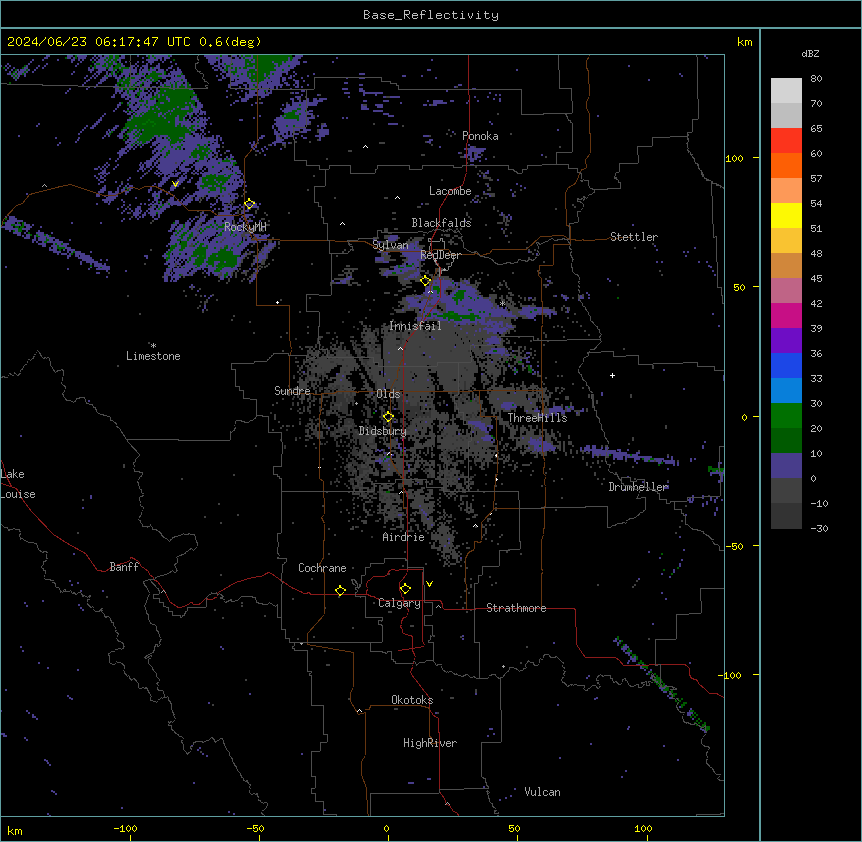
Task: Pick the 30 dBZ green swatch
Action: [x=786, y=416]
